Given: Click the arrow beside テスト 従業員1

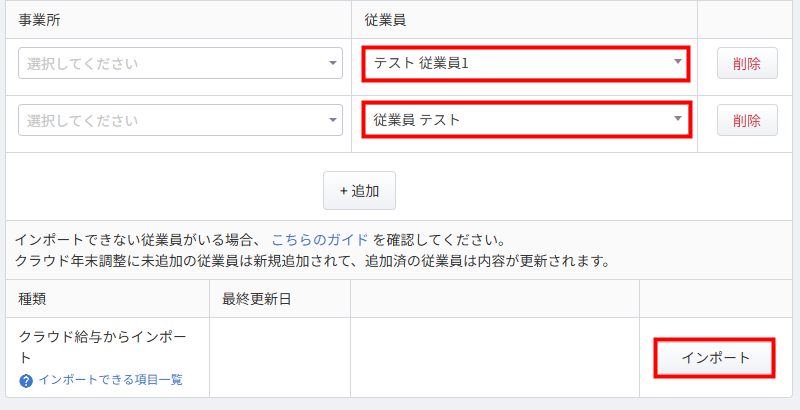Looking at the screenshot, I should coord(677,63).
